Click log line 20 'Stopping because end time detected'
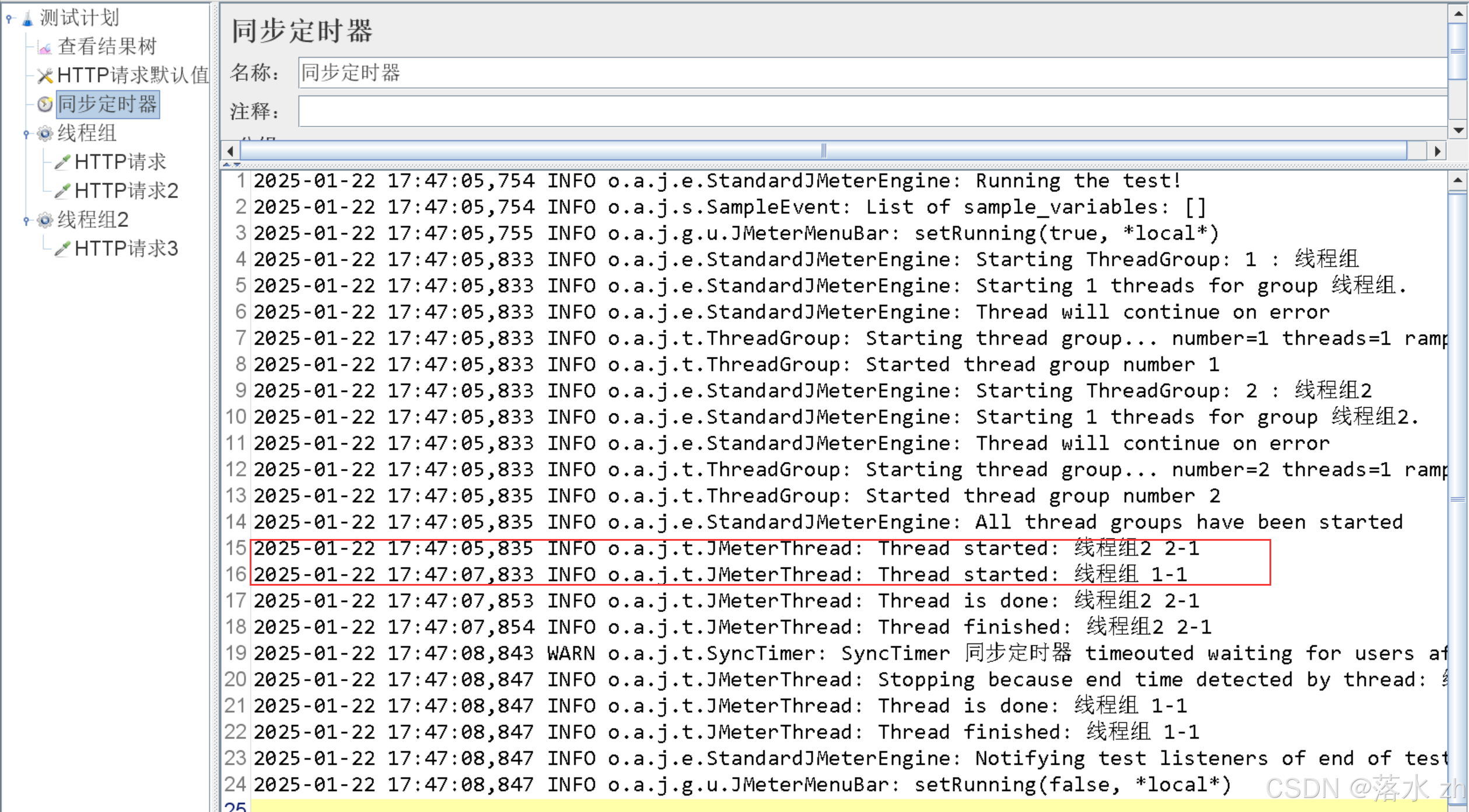The height and width of the screenshot is (812, 1469). coord(850,680)
